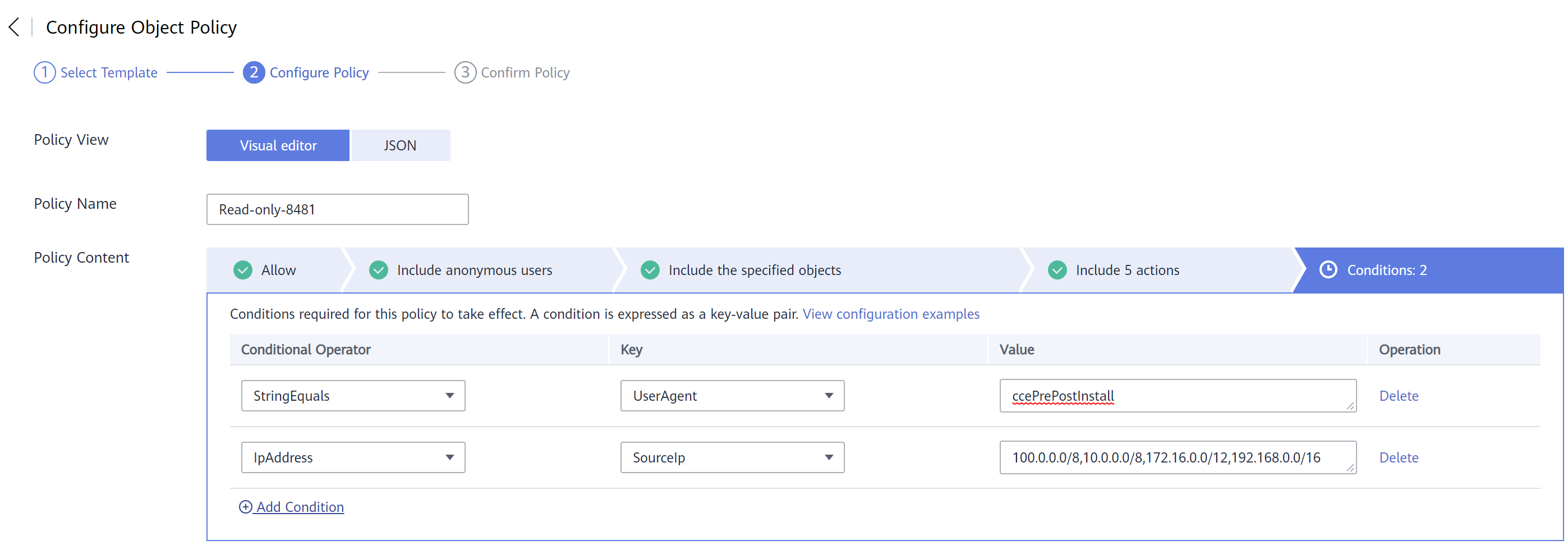Click the clock icon beside Conditions: 2
The width and height of the screenshot is (1568, 545).
[1328, 270]
